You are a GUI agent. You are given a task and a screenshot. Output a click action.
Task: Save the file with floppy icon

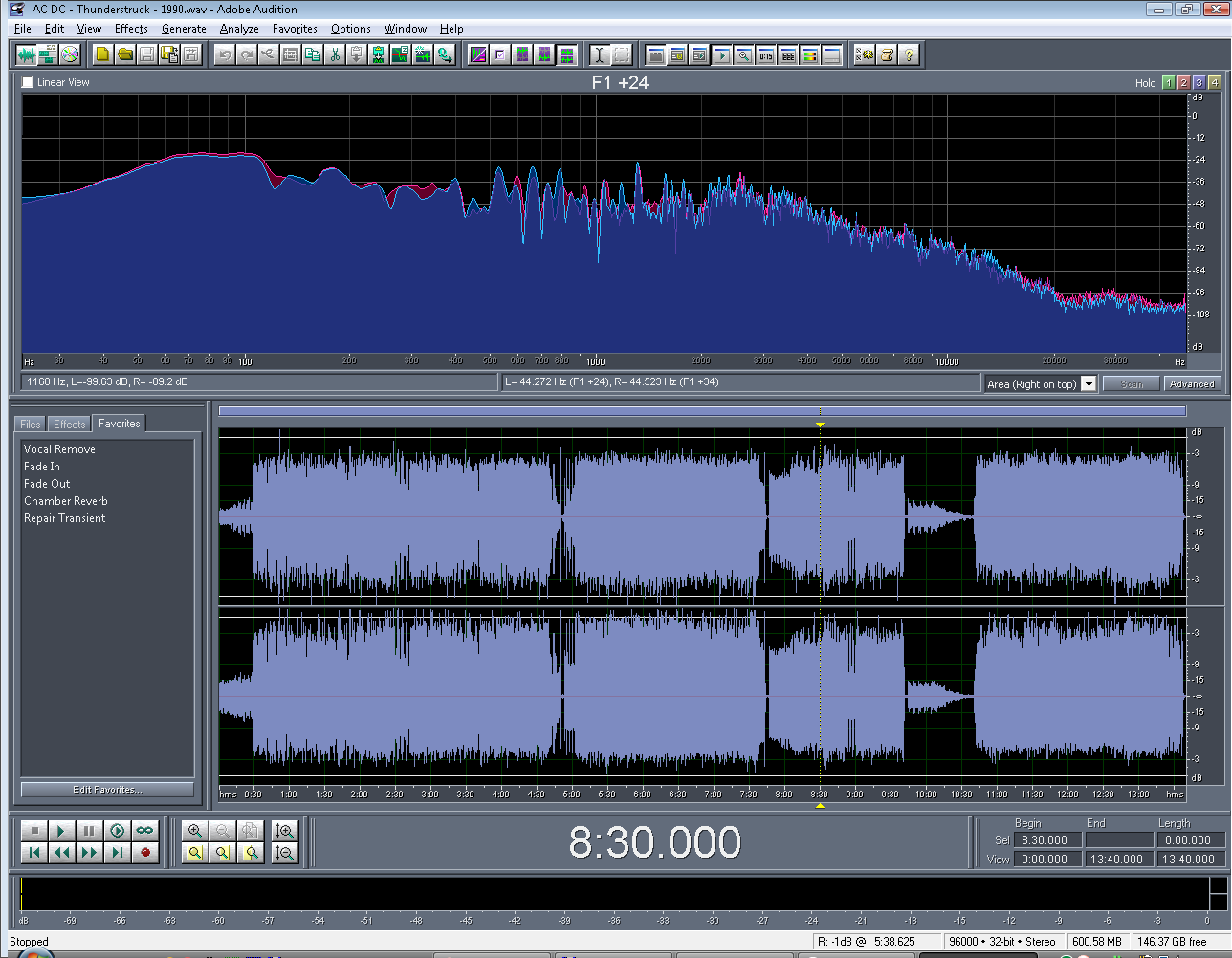(146, 54)
